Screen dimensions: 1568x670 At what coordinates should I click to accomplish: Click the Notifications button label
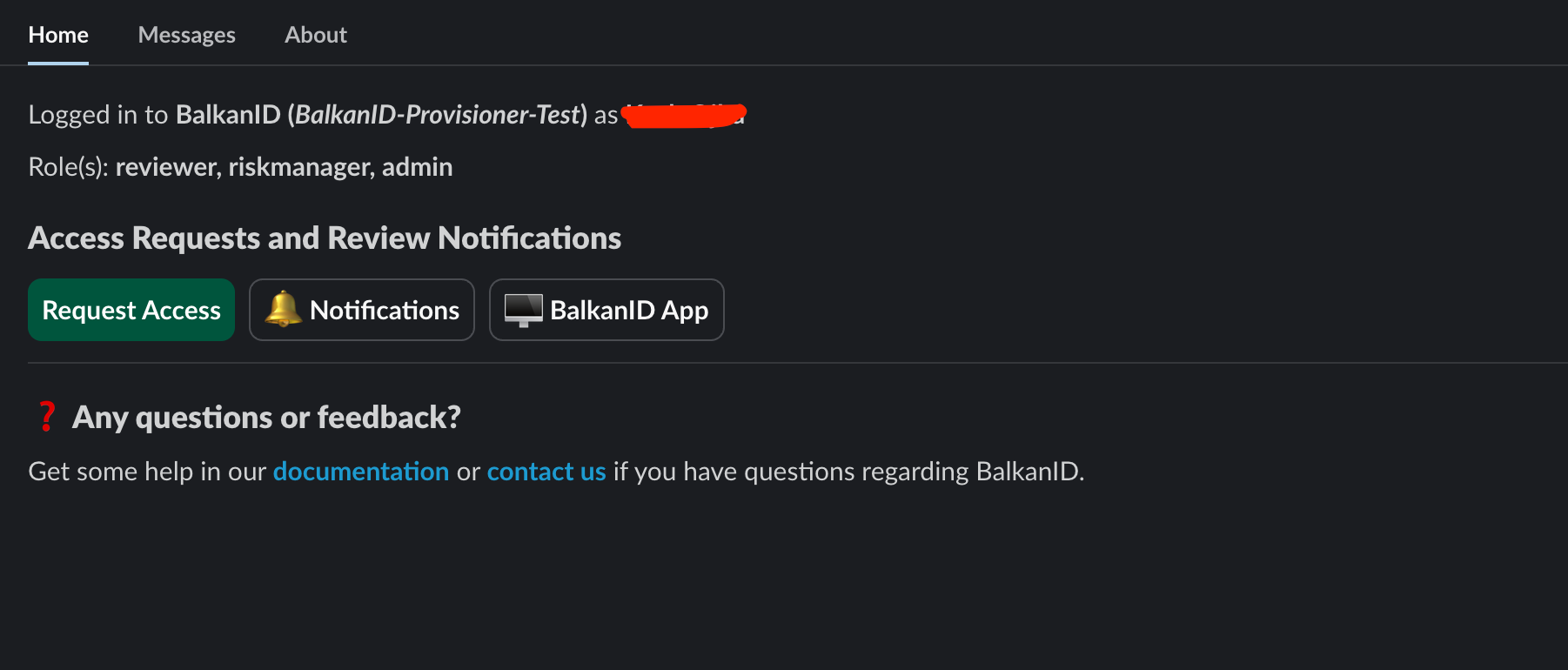[384, 310]
